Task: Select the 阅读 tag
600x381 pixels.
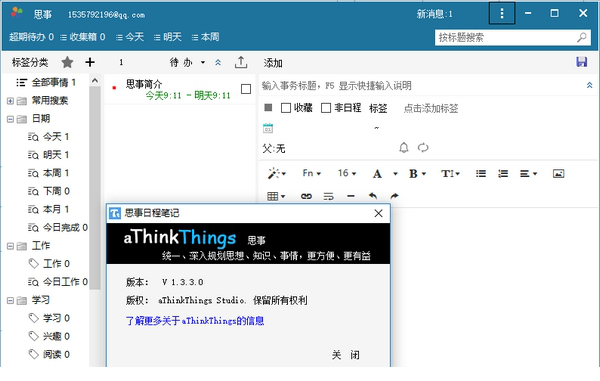Action: (x=49, y=355)
